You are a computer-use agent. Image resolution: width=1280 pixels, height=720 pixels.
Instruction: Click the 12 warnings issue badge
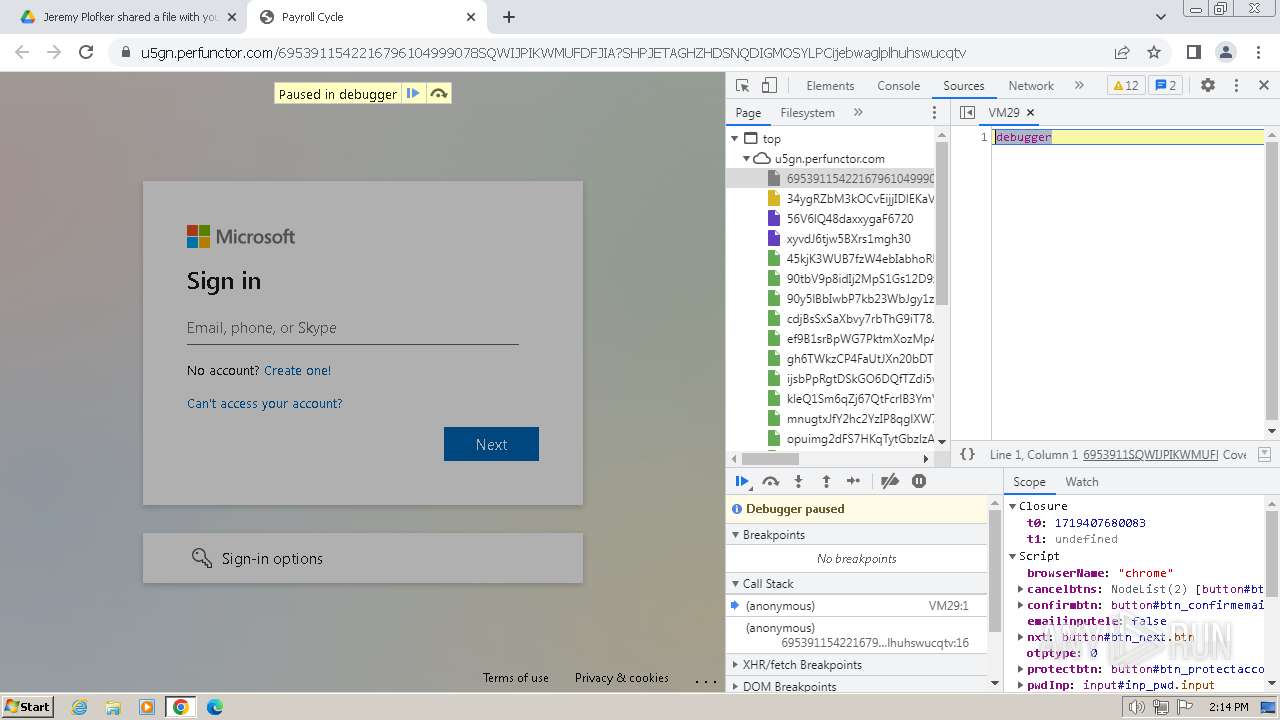coord(1125,86)
